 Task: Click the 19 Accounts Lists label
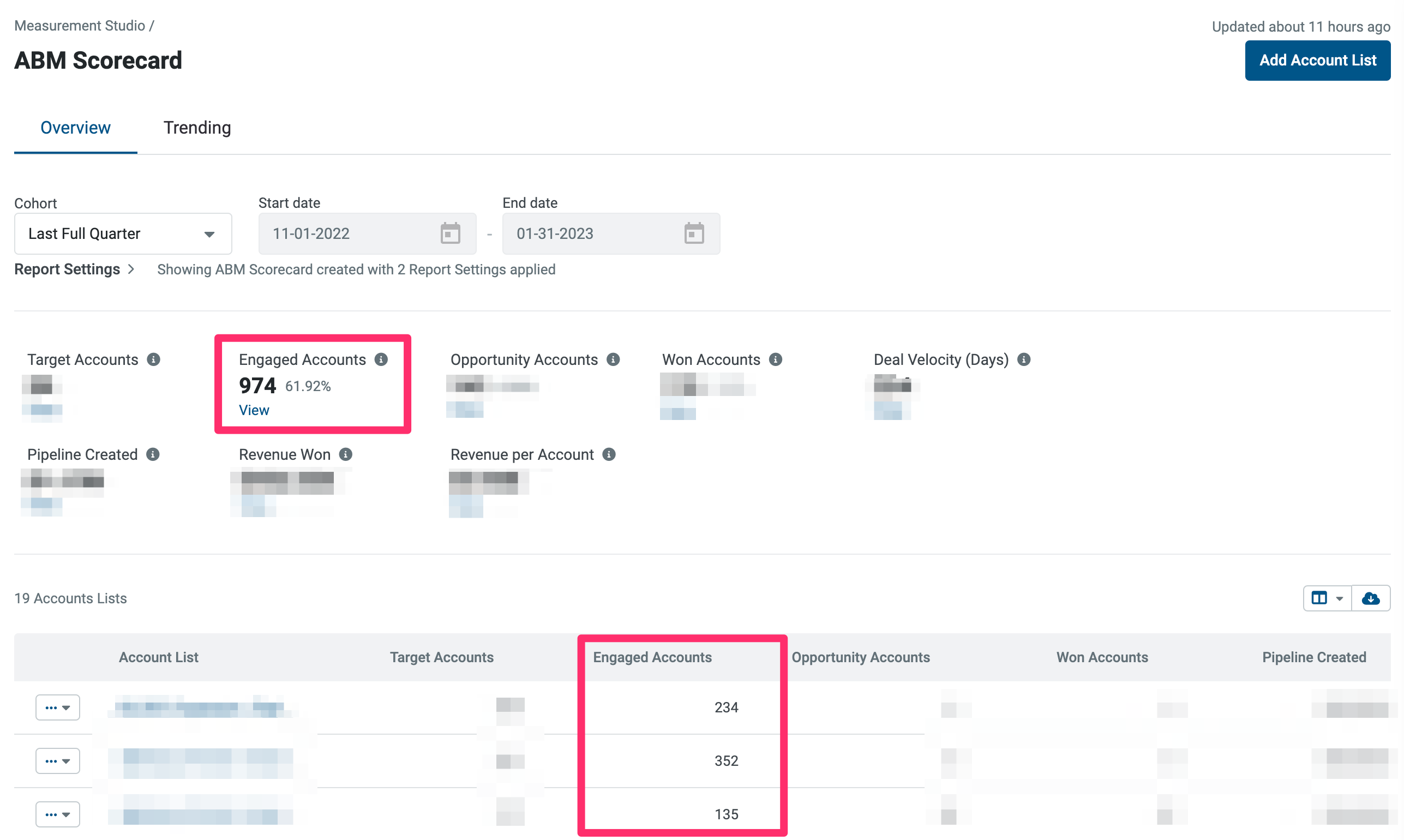[71, 598]
